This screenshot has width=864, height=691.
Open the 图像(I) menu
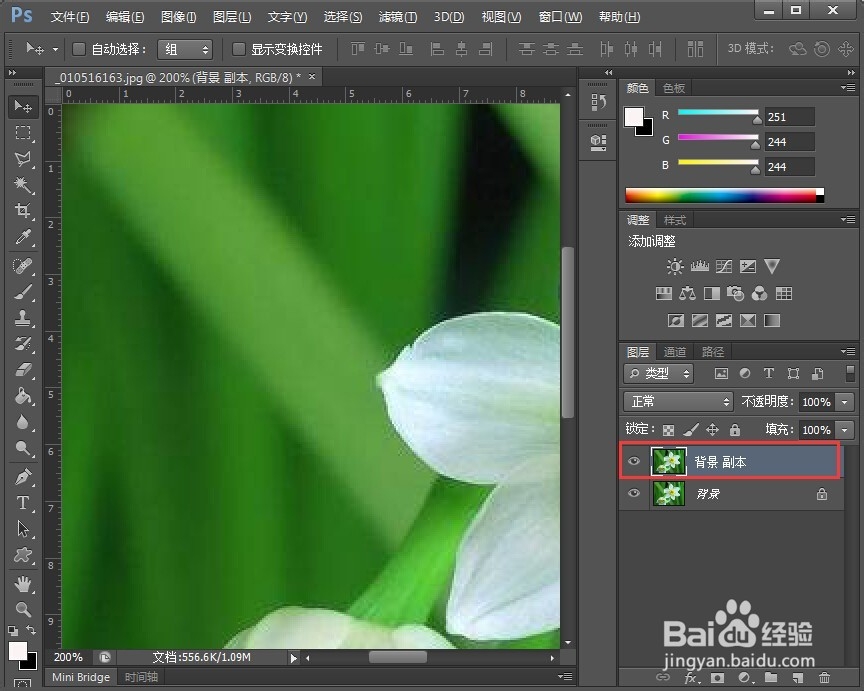179,17
